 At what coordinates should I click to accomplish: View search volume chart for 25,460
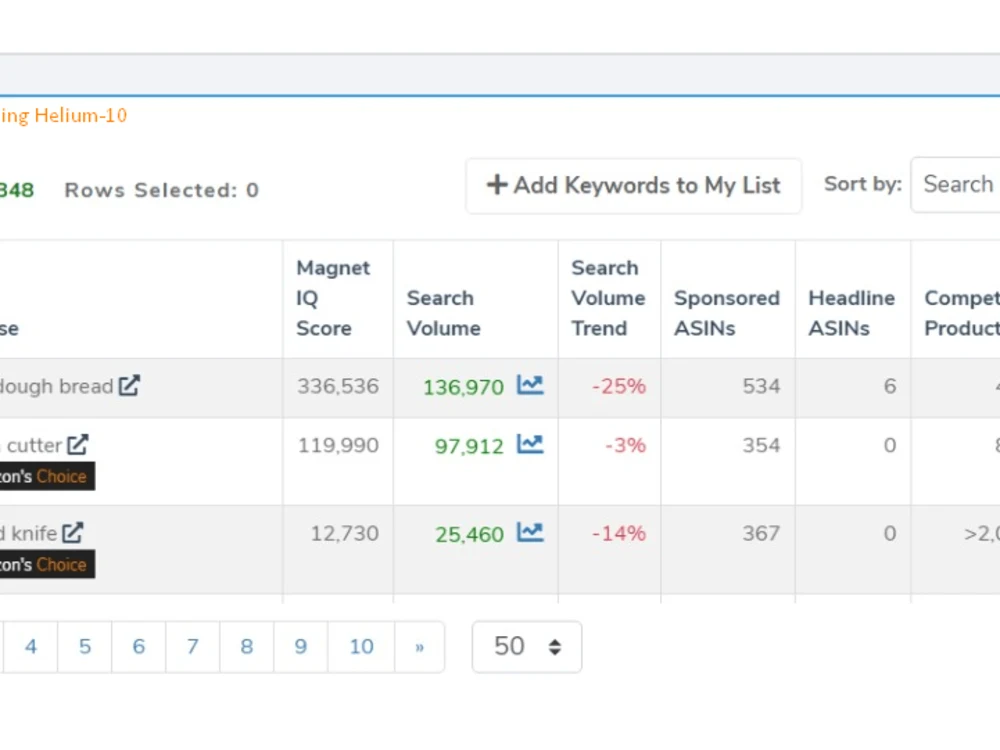coord(530,533)
